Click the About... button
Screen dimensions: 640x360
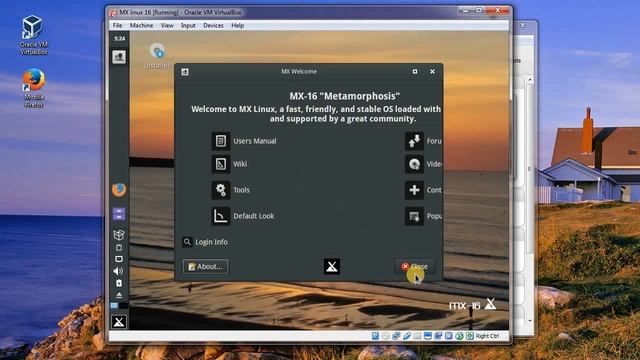coord(205,267)
